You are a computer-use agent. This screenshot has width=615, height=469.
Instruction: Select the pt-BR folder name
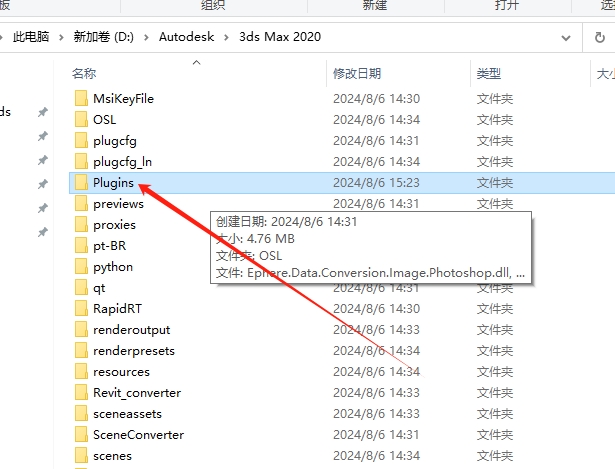[x=109, y=246]
